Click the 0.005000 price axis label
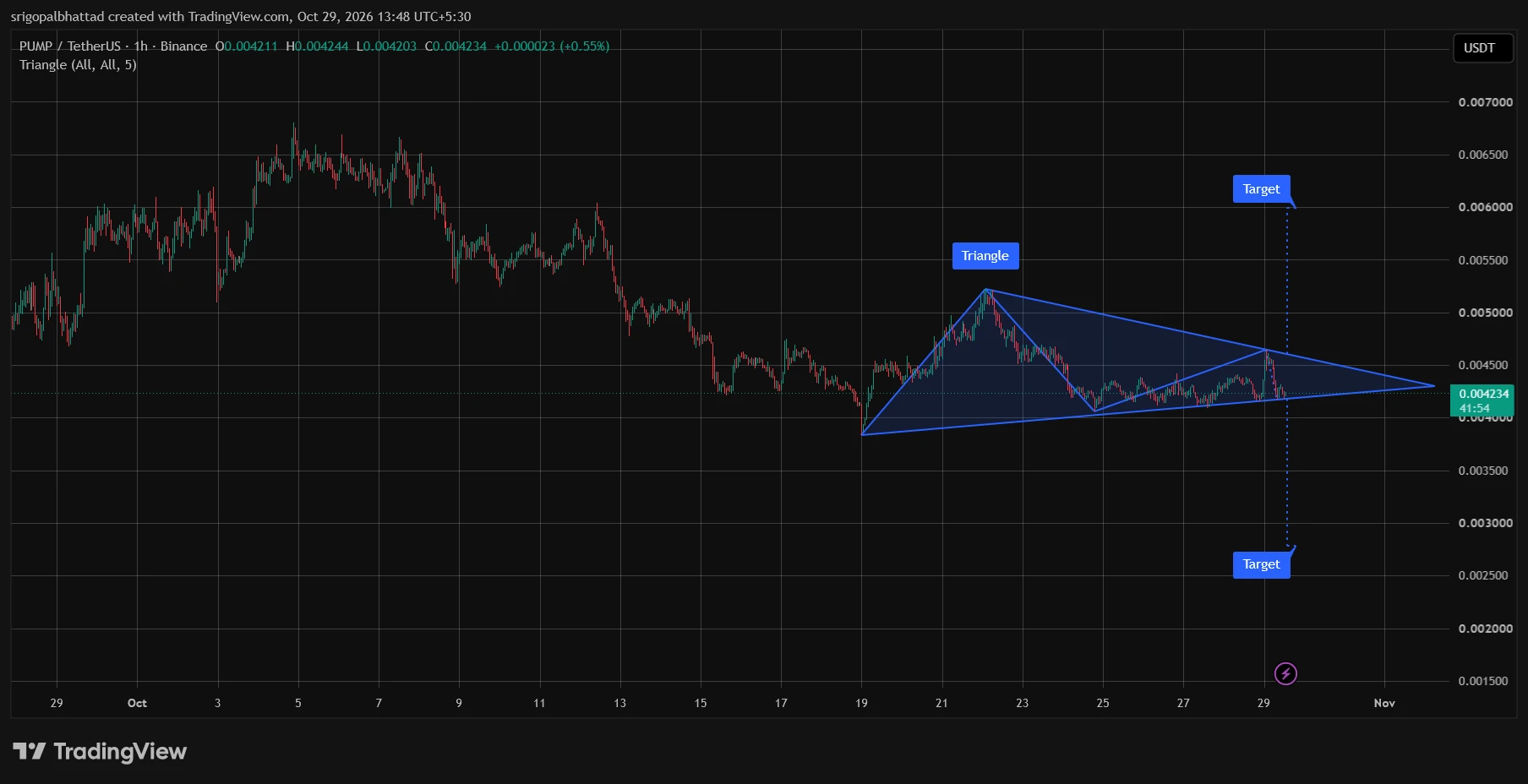1528x784 pixels. tap(1486, 313)
